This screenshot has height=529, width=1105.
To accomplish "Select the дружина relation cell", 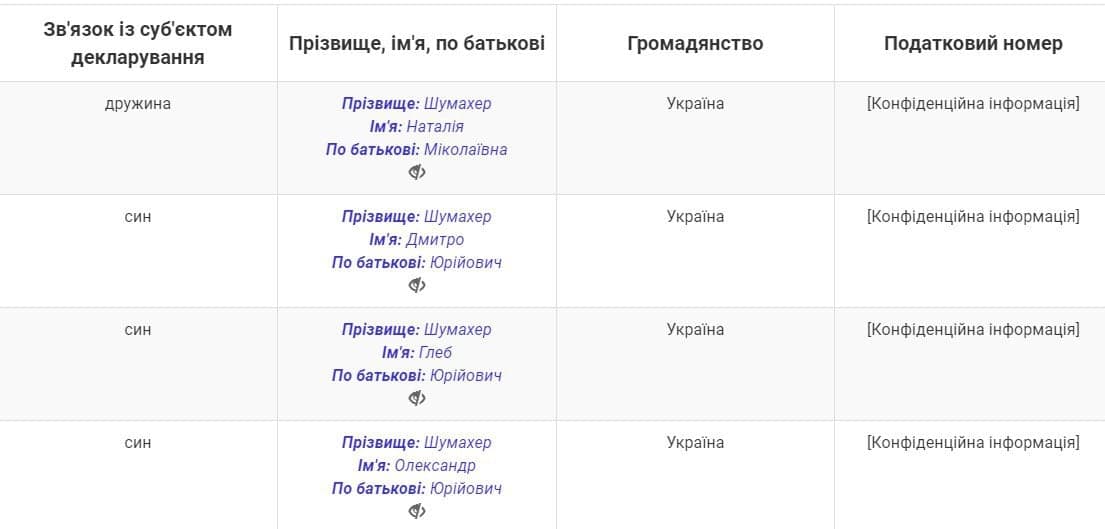I will (138, 104).
